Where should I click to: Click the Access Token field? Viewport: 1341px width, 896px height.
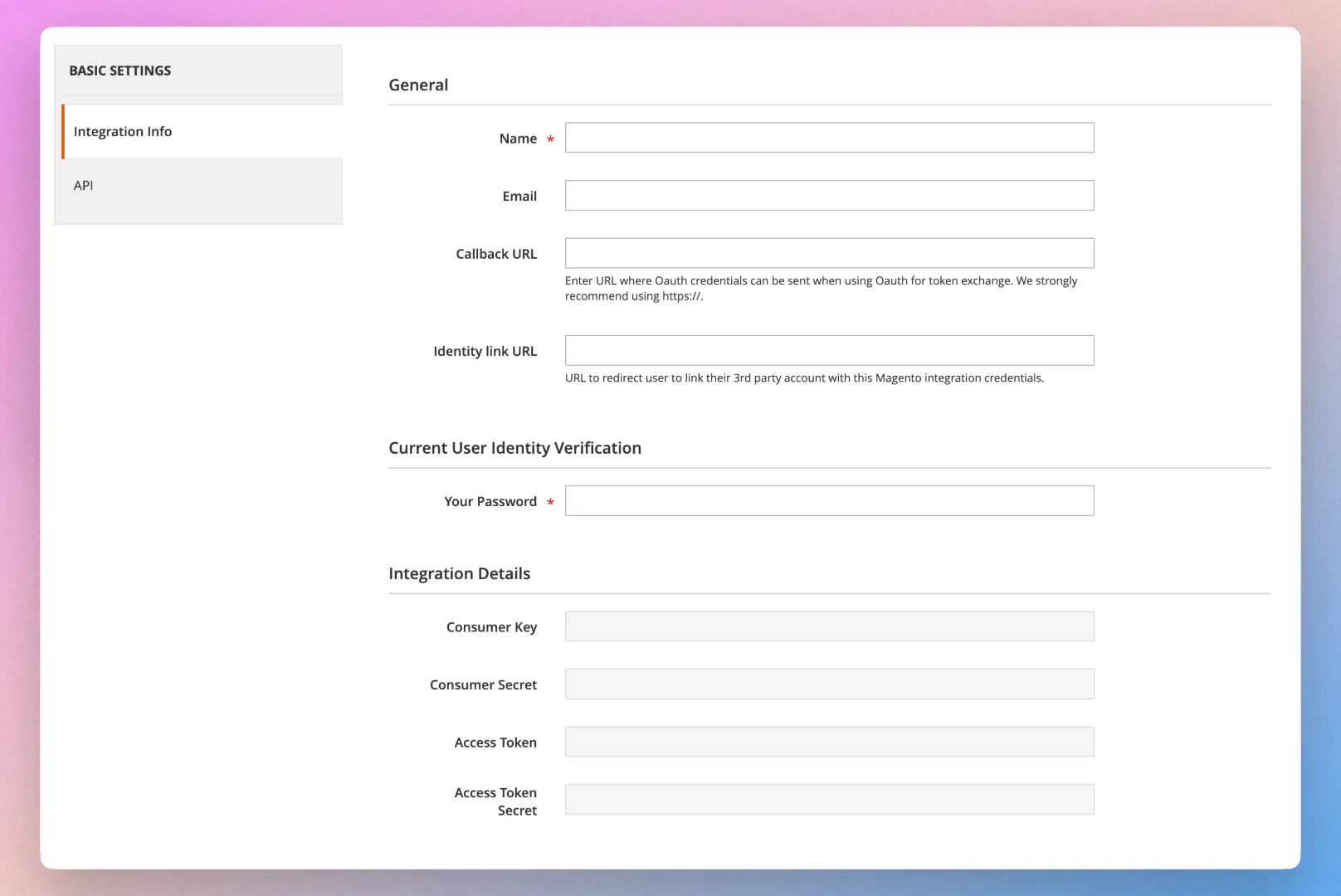[829, 742]
